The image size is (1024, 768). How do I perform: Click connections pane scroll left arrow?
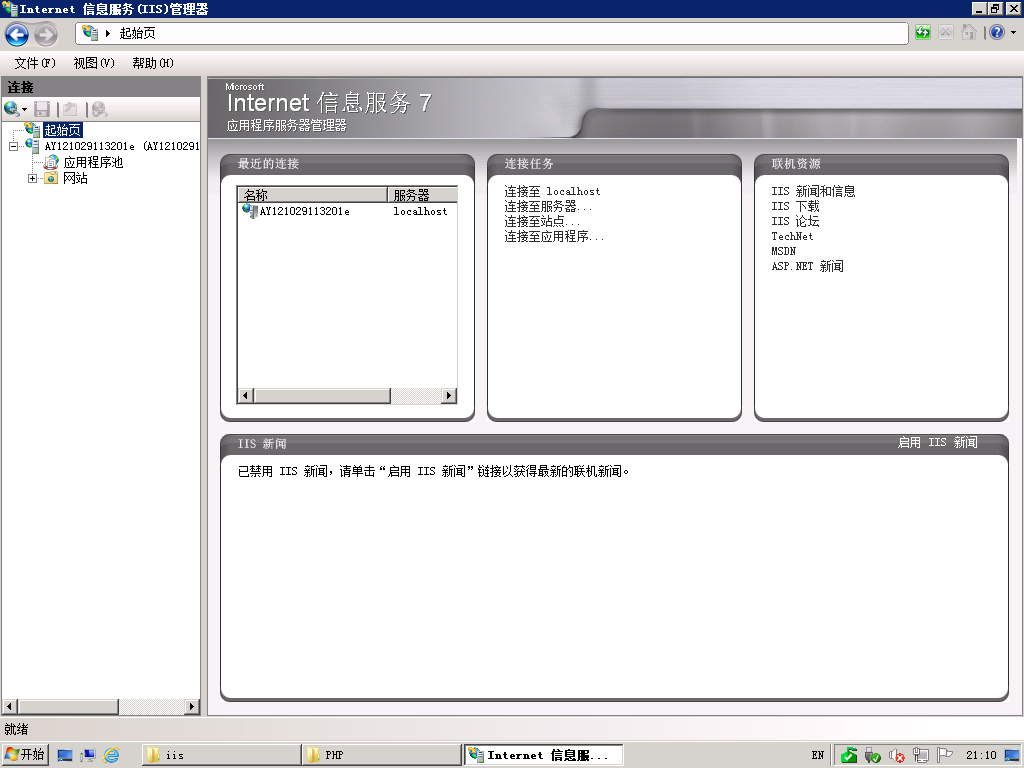[x=9, y=707]
